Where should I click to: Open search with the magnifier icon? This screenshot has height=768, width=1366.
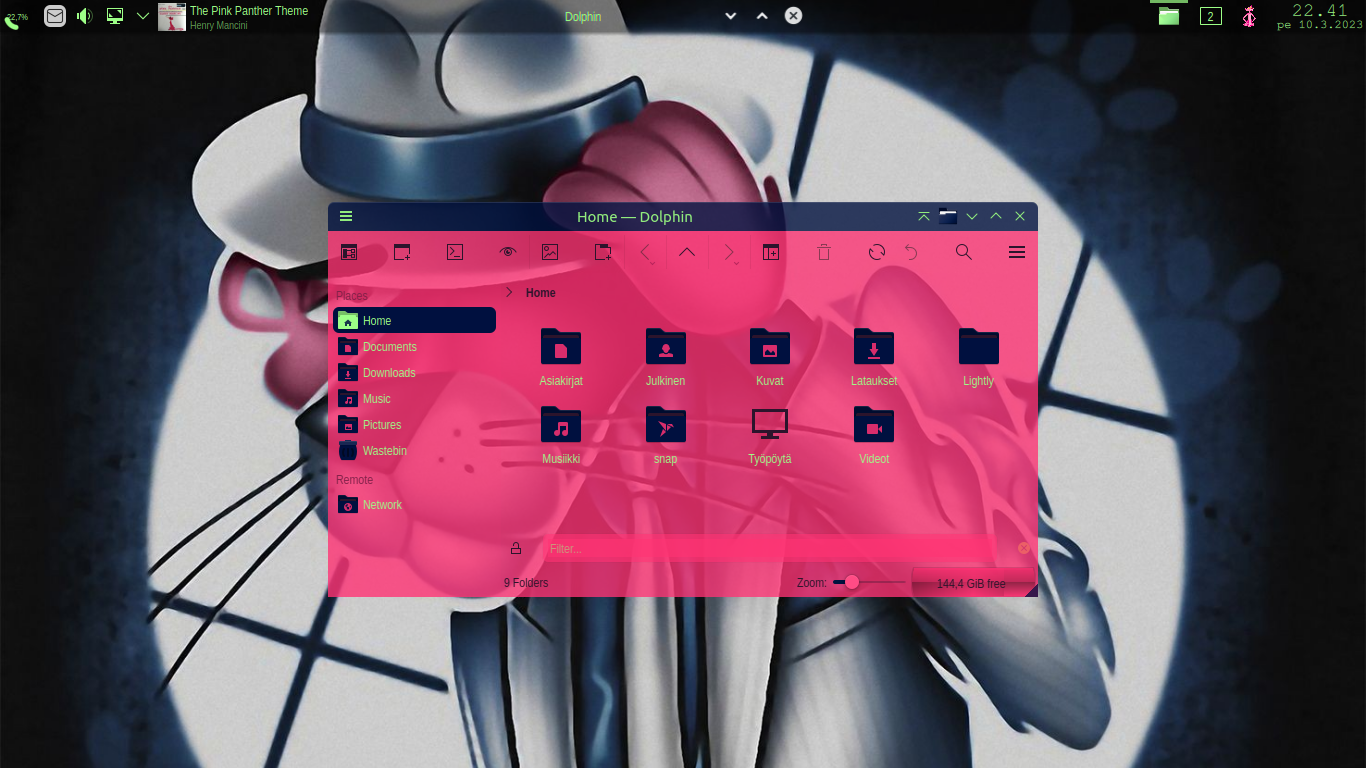(964, 252)
